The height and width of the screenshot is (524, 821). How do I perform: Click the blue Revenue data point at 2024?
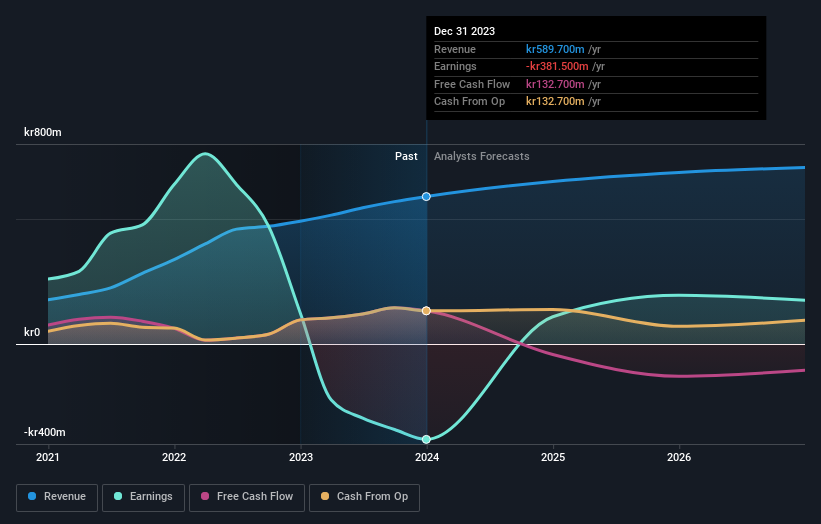(426, 196)
